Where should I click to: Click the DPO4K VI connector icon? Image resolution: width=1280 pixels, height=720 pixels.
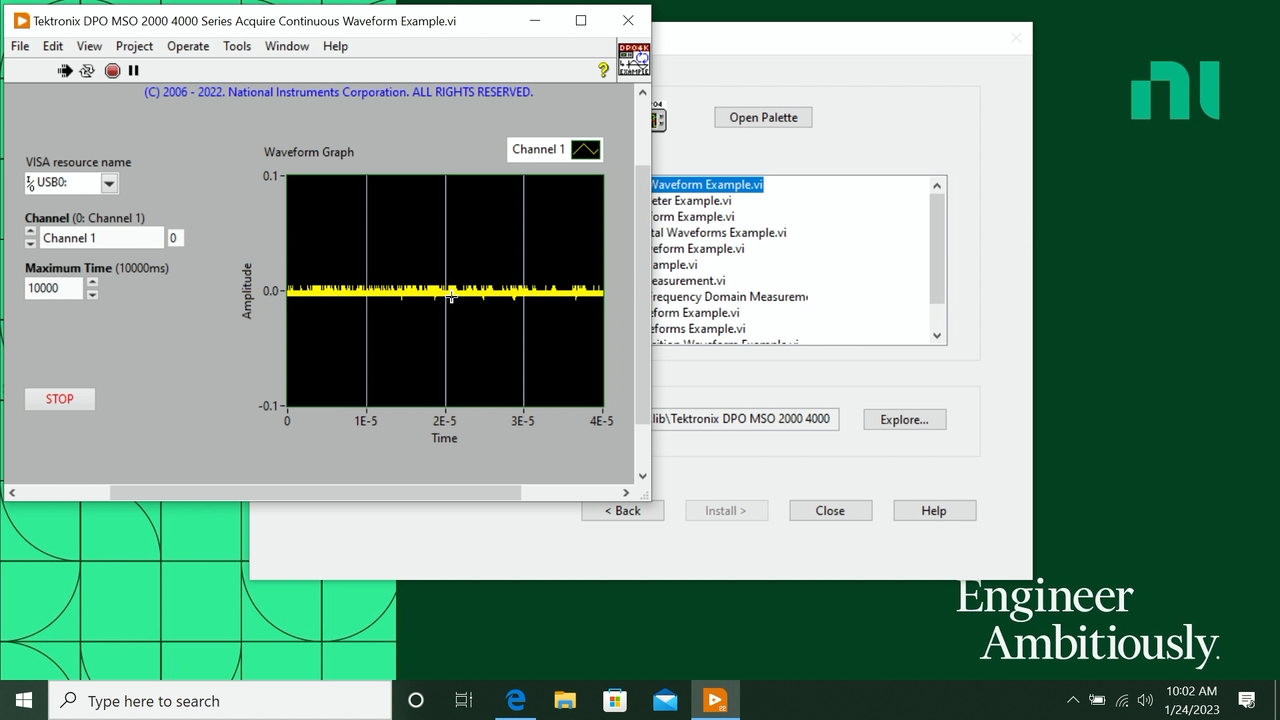(x=634, y=60)
